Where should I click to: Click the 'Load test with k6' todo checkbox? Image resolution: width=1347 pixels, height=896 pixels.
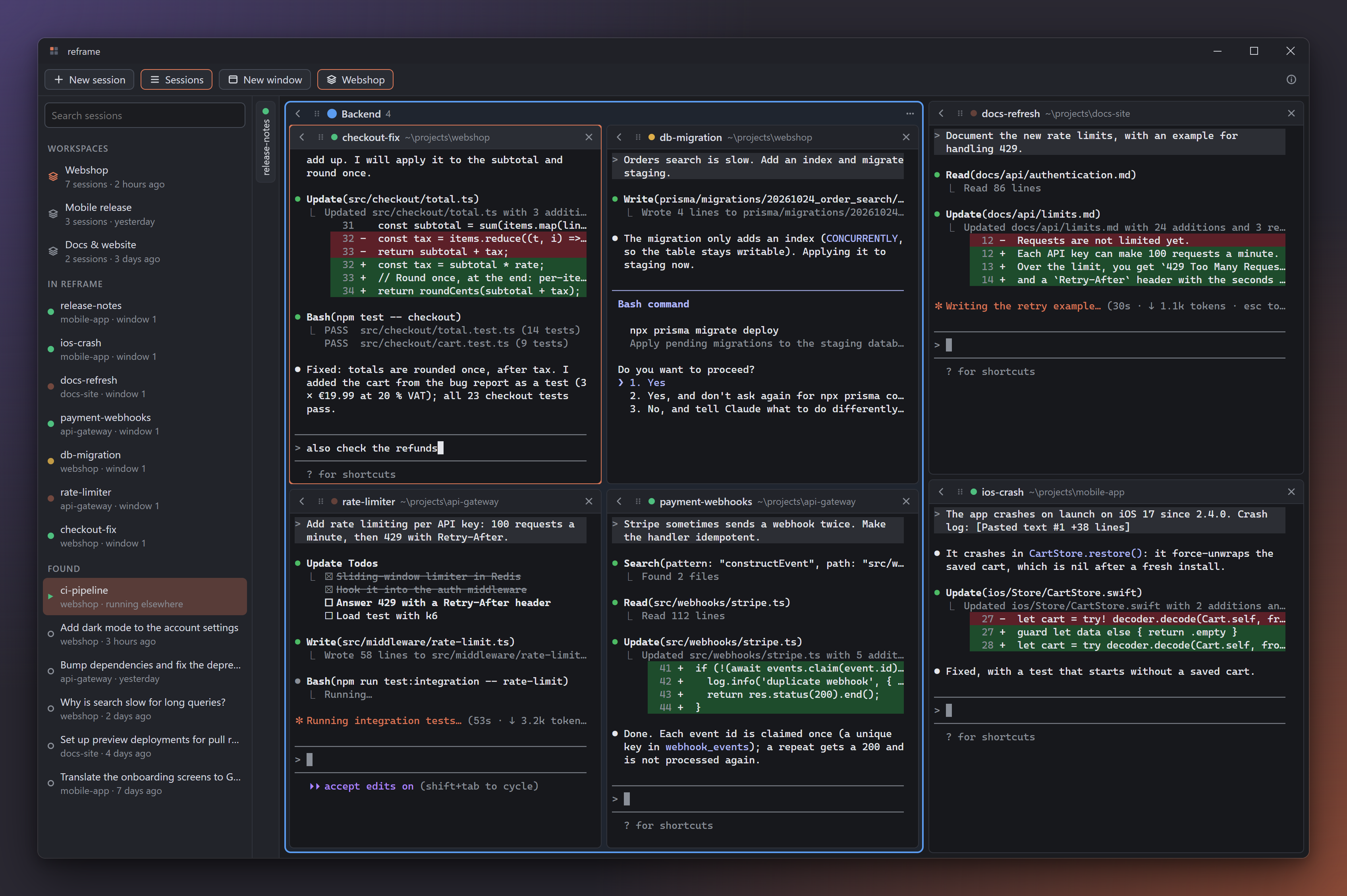pyautogui.click(x=328, y=616)
